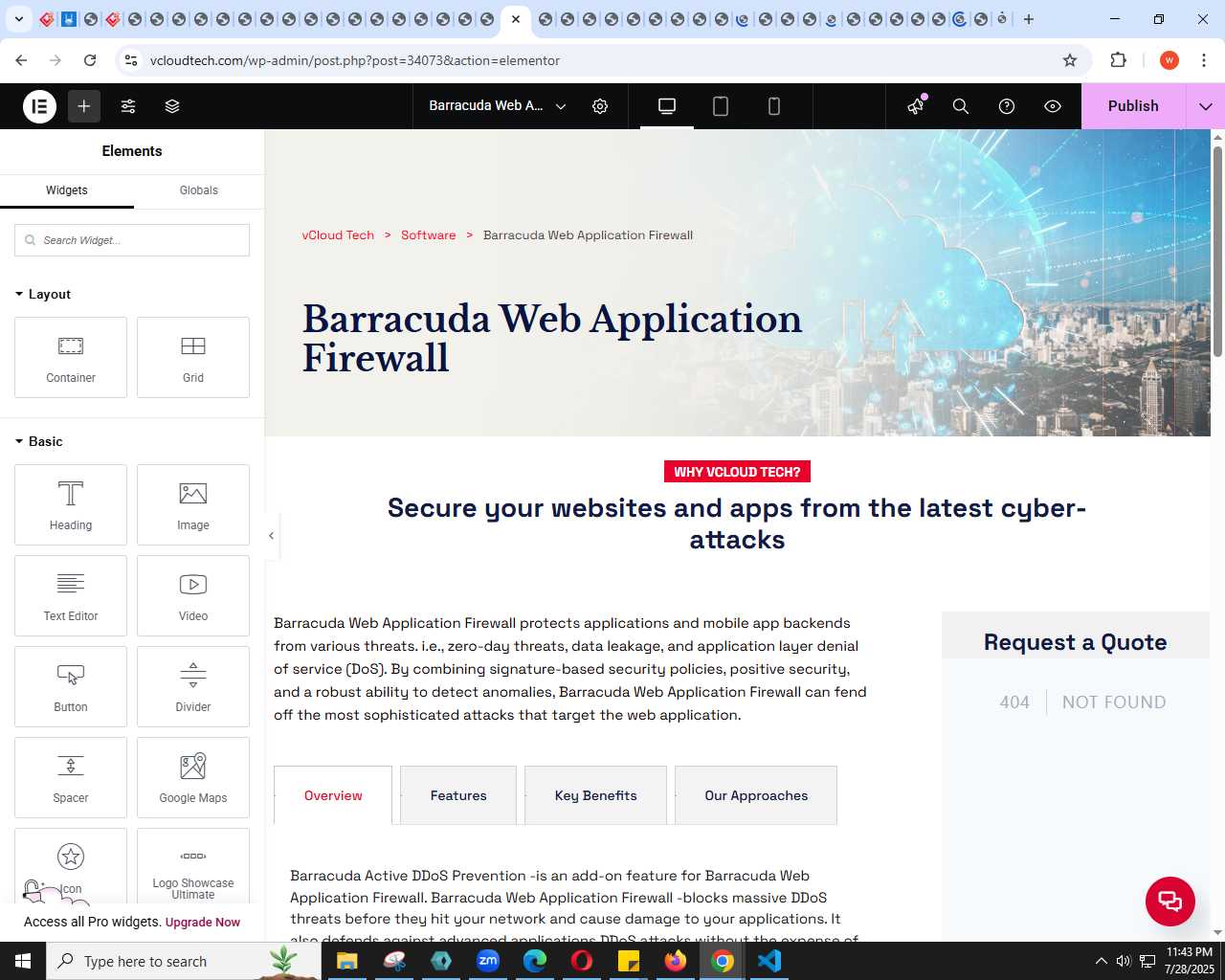This screenshot has width=1225, height=980.
Task: Go back in browser history
Action: tap(21, 60)
